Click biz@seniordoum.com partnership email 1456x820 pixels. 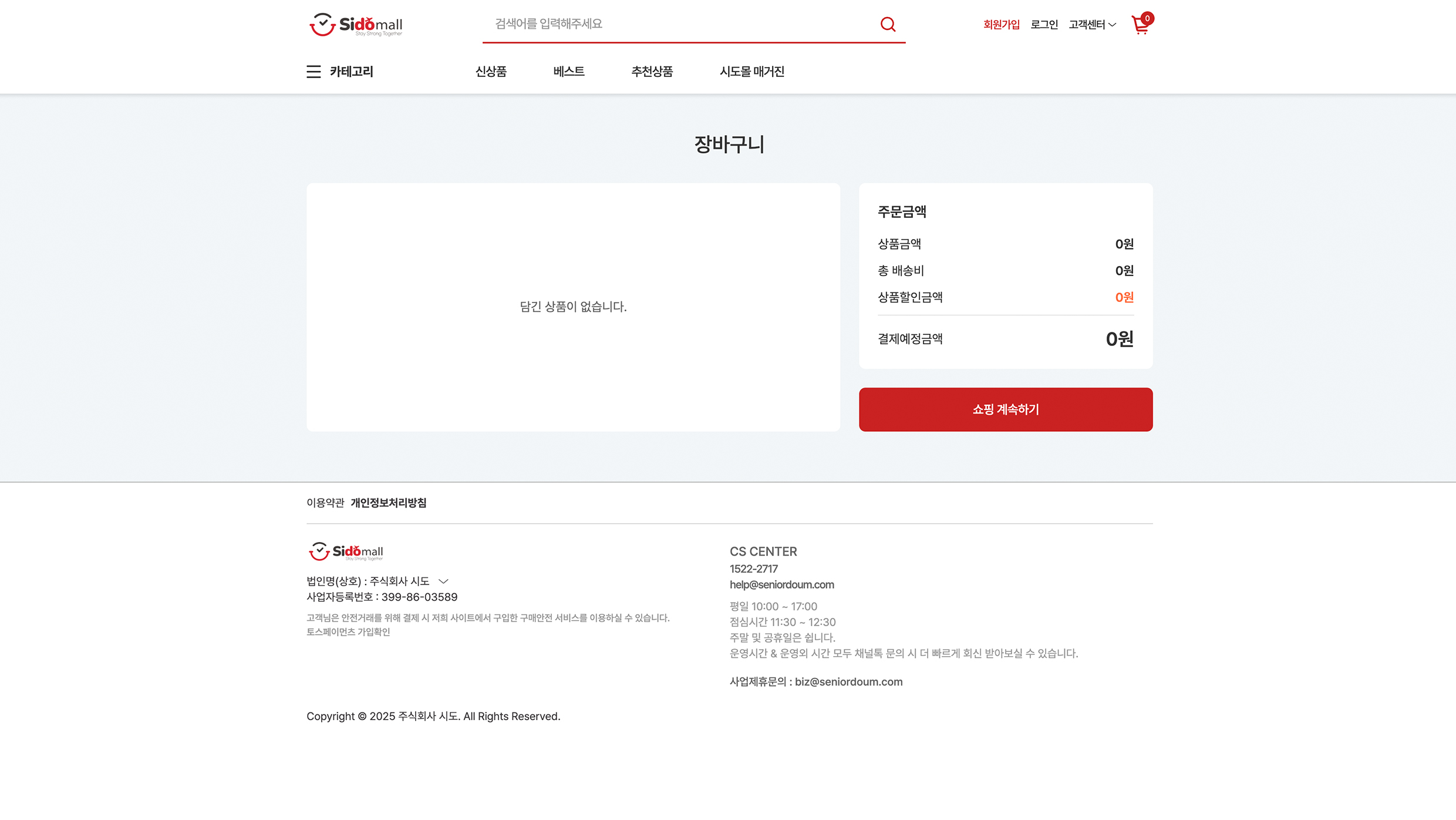point(848,682)
